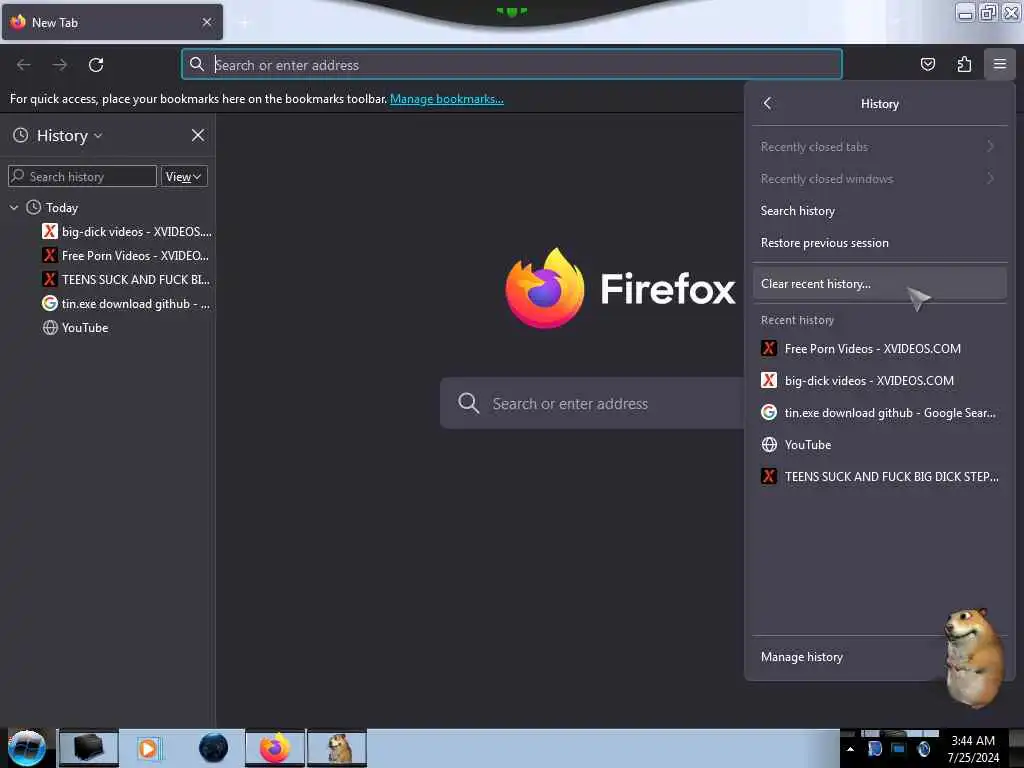Click the round tray icon nearest the clock

[x=923, y=749]
